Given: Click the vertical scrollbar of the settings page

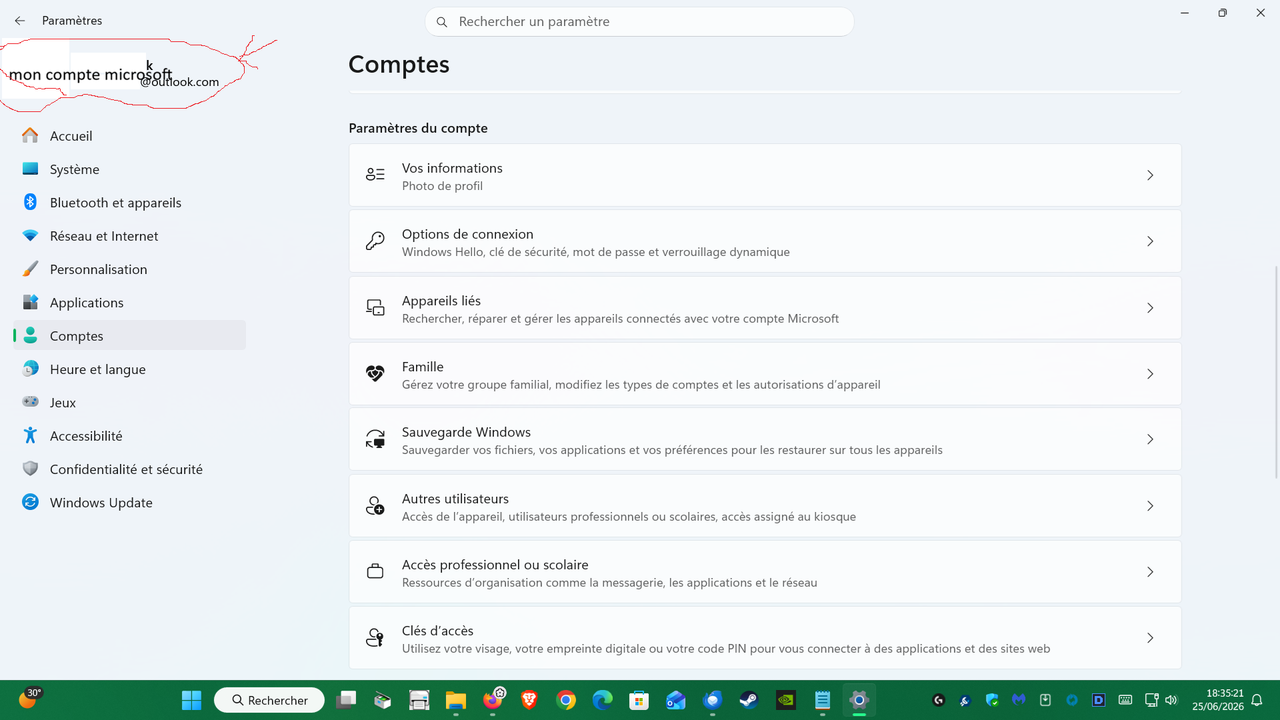Looking at the screenshot, I should pyautogui.click(x=1275, y=370).
